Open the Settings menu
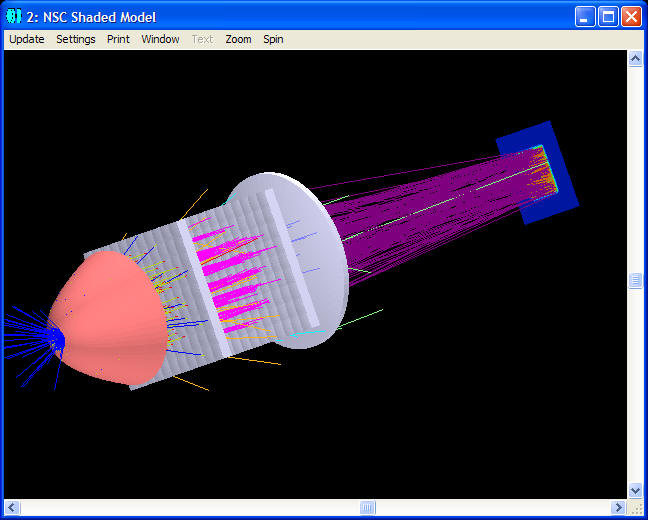 [76, 39]
